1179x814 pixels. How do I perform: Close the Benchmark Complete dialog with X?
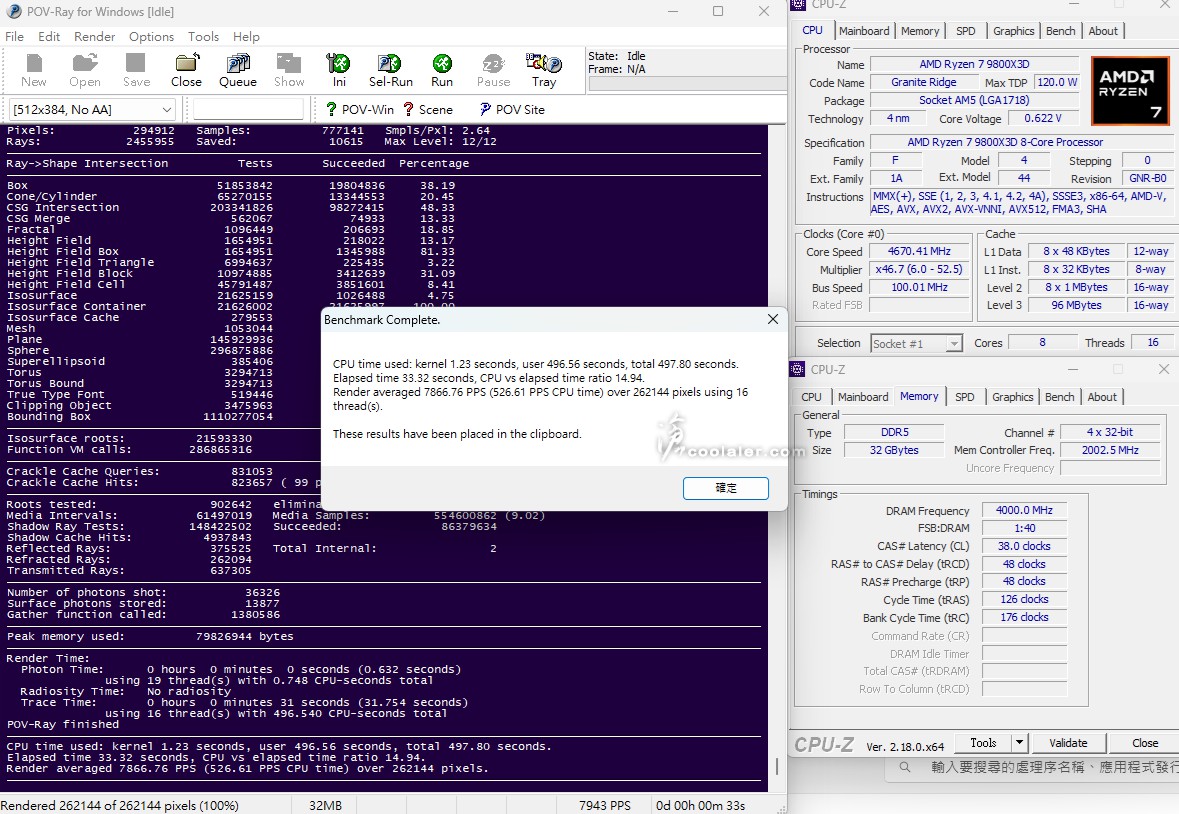[x=772, y=319]
